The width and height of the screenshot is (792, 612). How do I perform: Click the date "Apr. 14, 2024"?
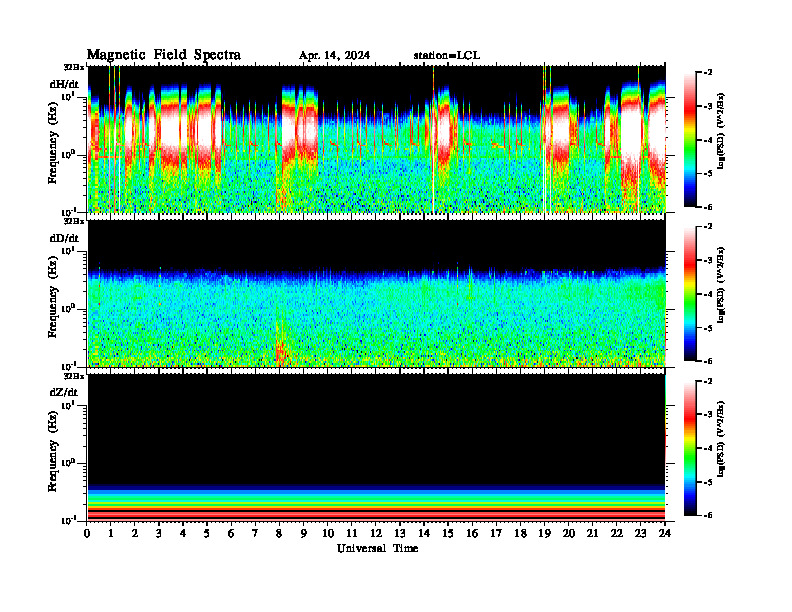(x=334, y=56)
